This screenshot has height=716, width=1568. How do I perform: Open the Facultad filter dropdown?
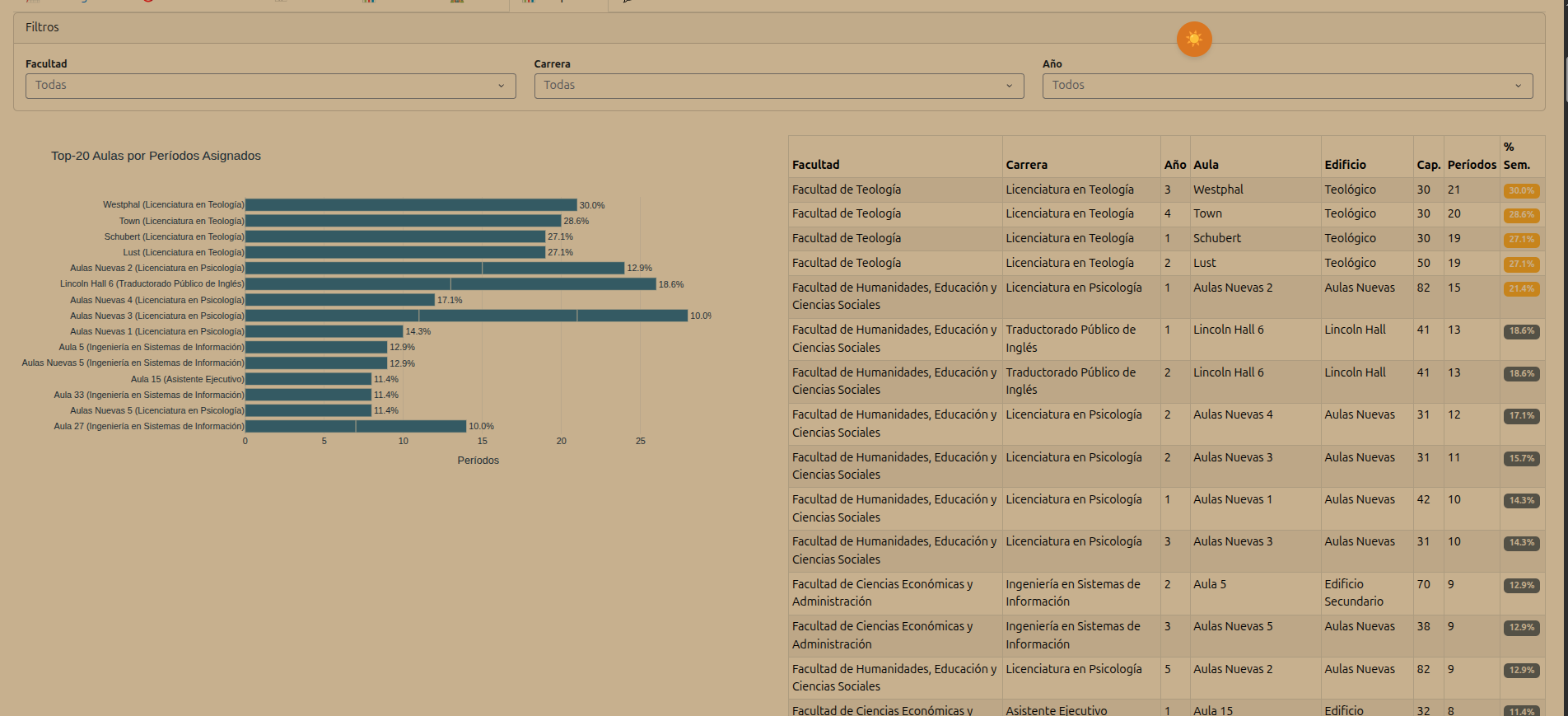(x=270, y=86)
